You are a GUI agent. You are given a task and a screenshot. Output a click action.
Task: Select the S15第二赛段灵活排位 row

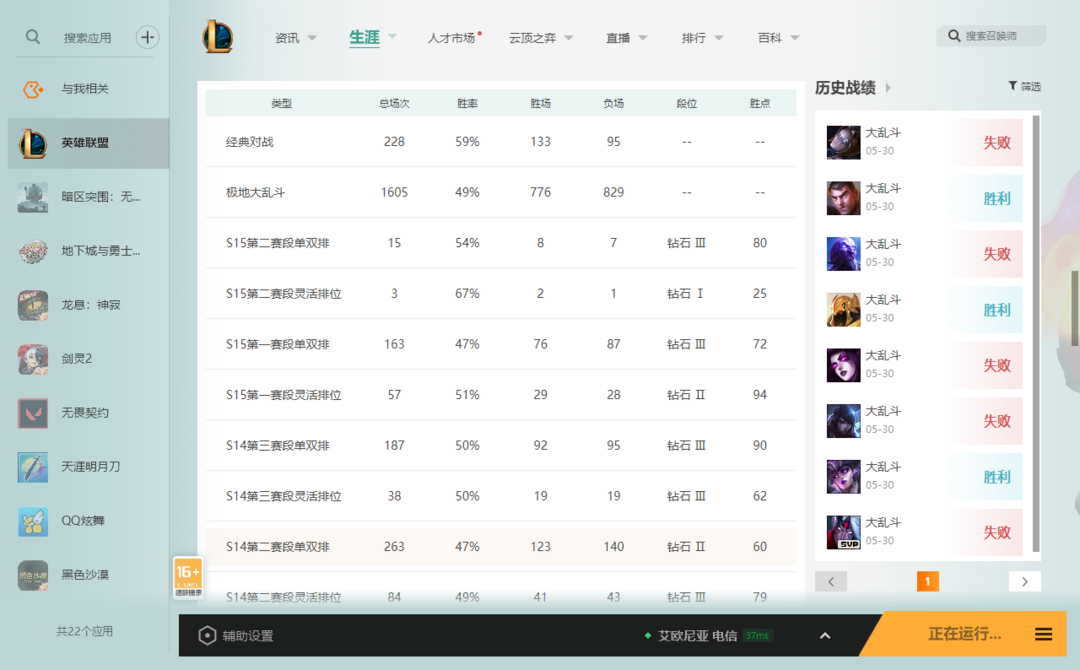pos(501,293)
